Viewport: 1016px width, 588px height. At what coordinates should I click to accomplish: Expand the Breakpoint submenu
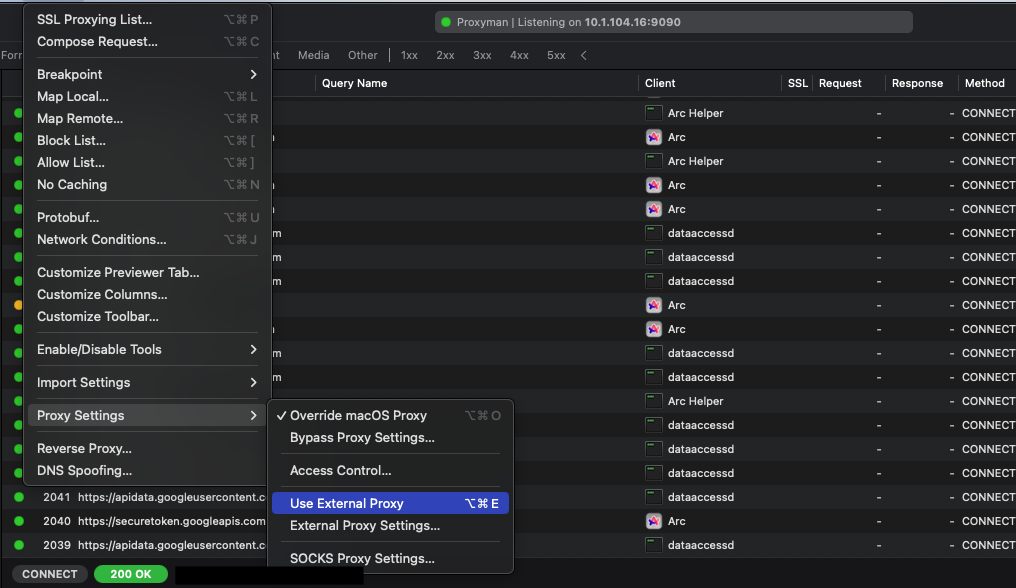[x=147, y=75]
